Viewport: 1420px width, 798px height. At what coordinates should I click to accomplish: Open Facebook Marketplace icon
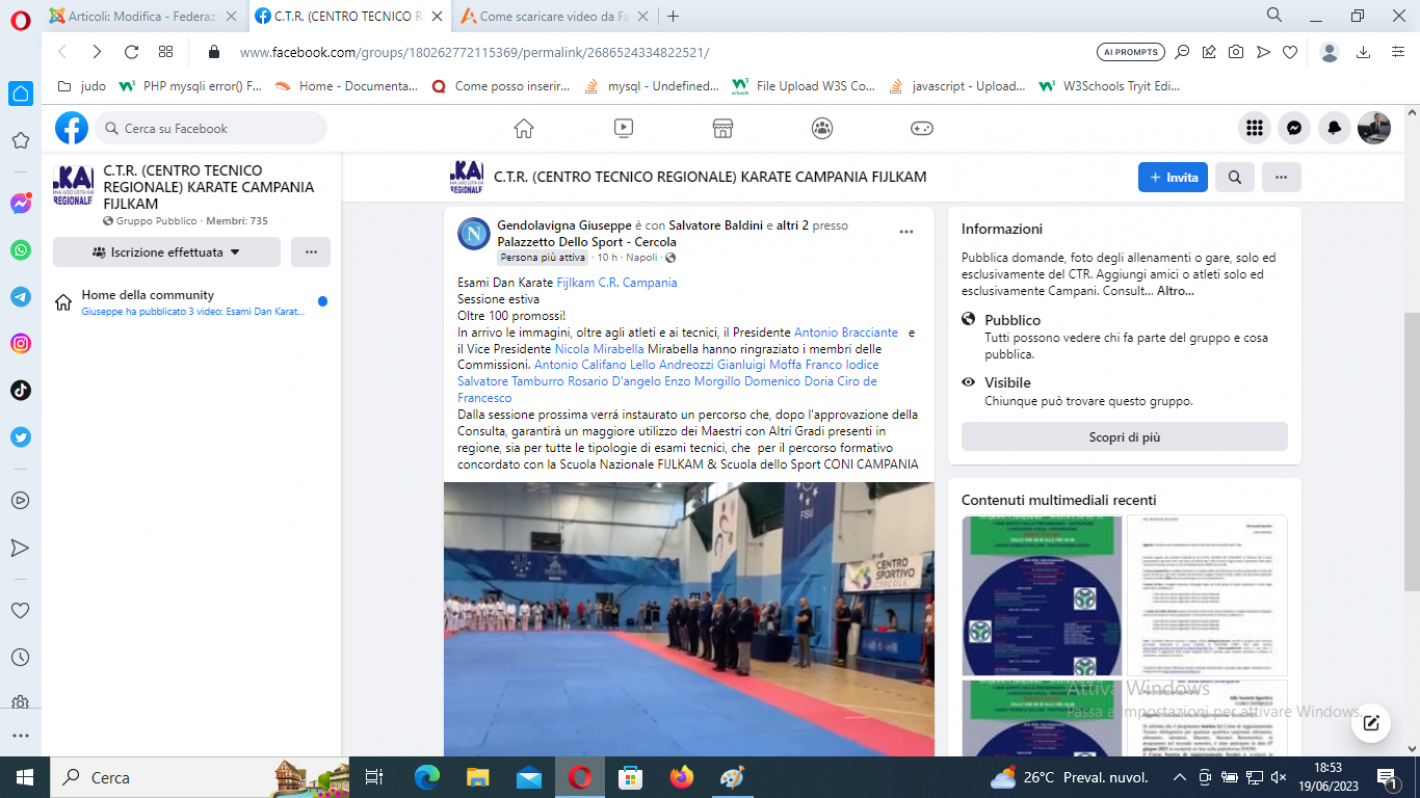click(723, 128)
